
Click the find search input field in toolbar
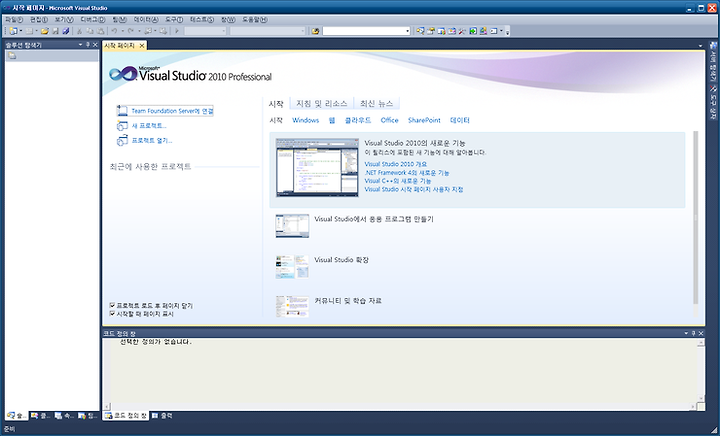pos(364,31)
